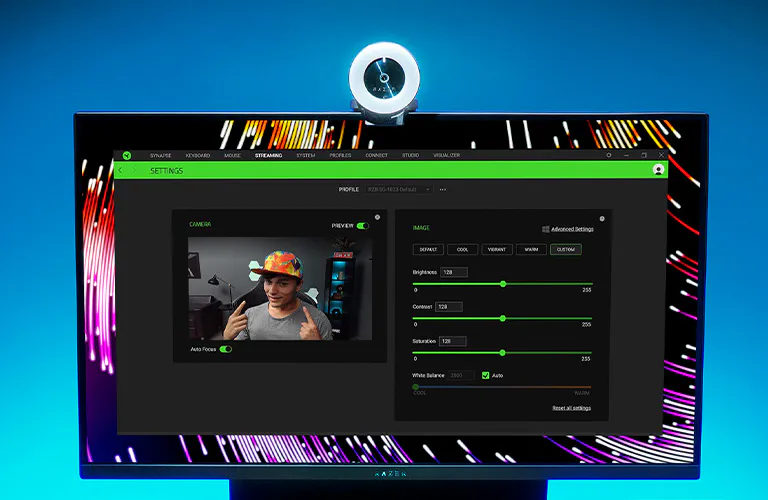
Task: Switch to the Keyboard tab
Action: [x=197, y=155]
